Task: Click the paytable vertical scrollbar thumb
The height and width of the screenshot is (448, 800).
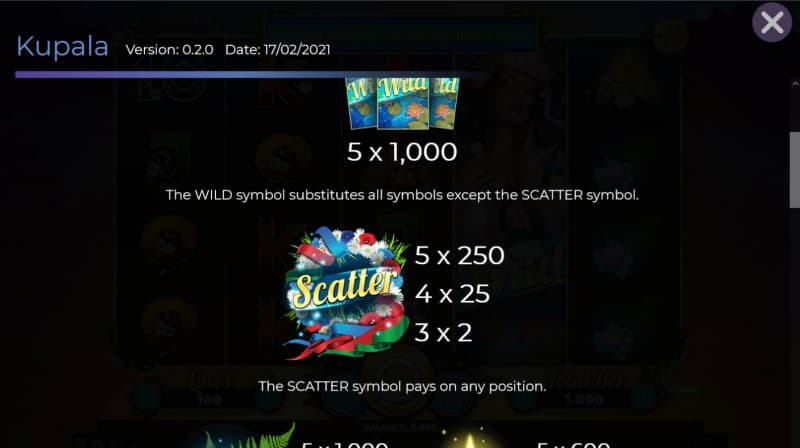Action: tap(795, 169)
